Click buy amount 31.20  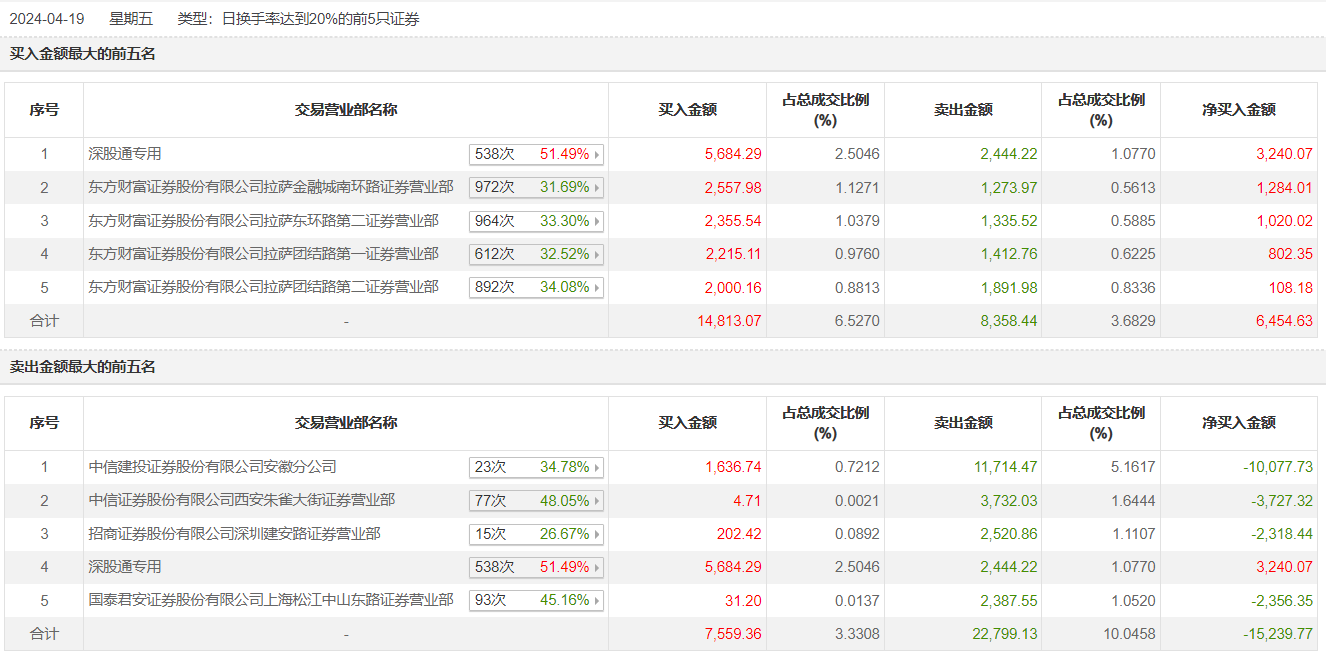coord(743,600)
